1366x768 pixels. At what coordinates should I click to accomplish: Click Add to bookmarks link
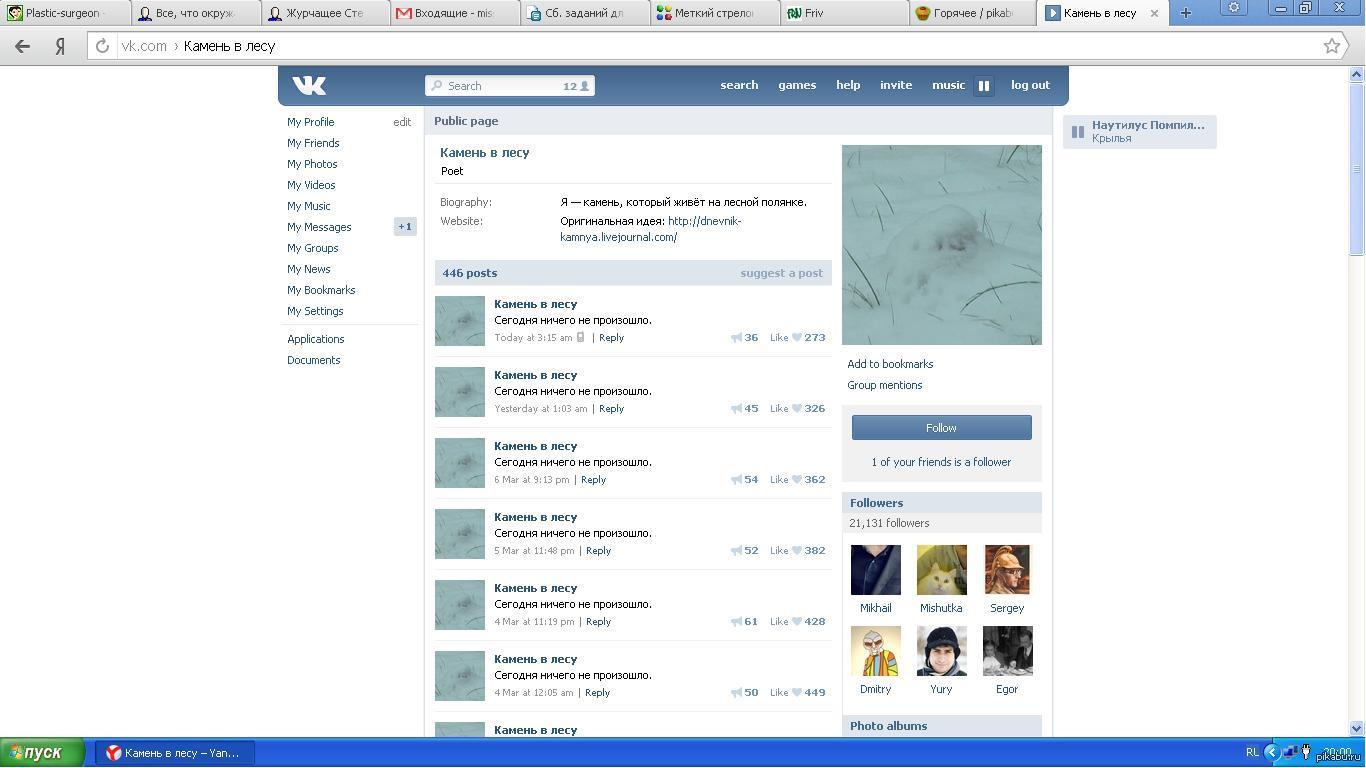coord(890,364)
